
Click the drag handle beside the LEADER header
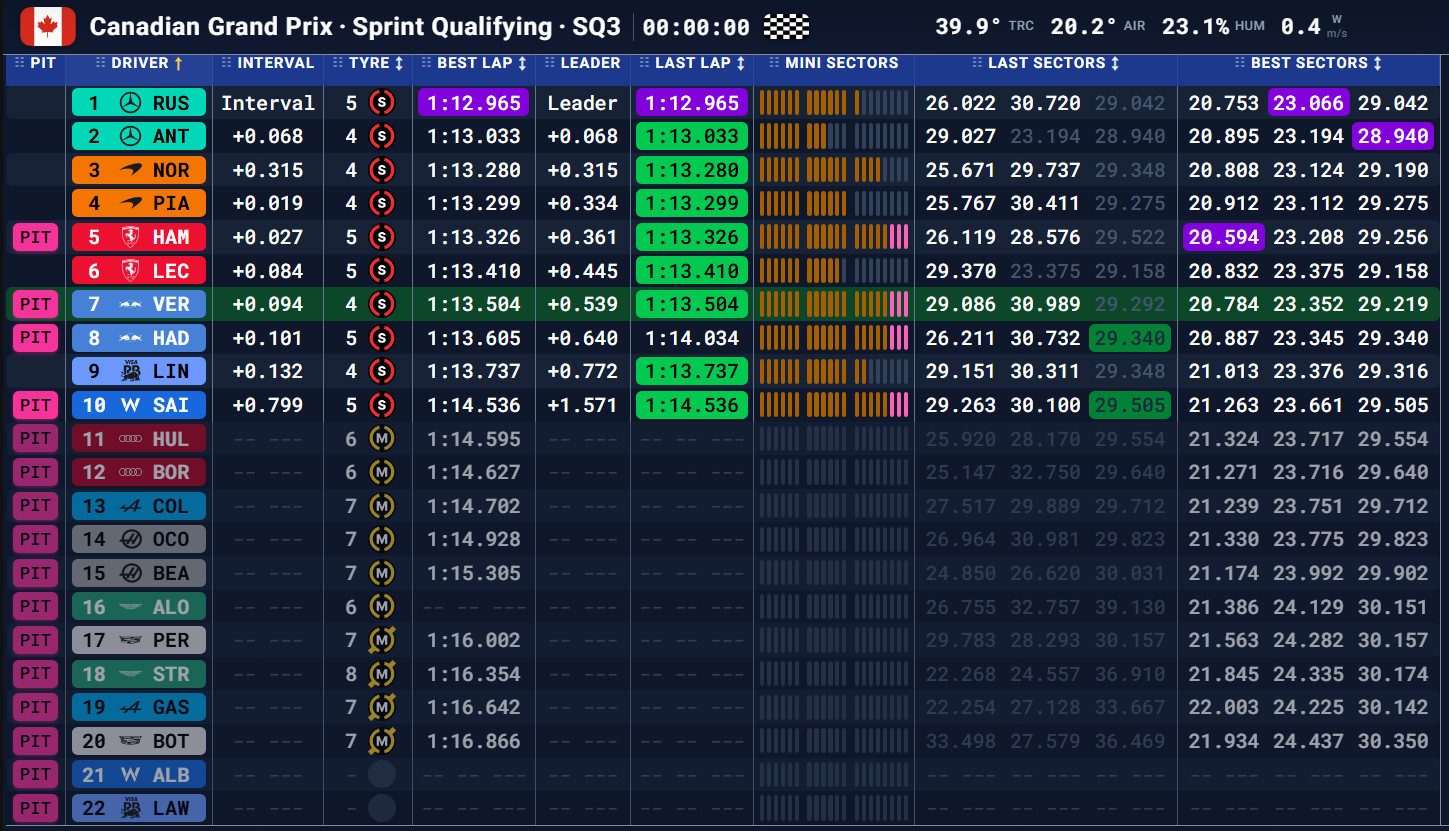tap(550, 63)
